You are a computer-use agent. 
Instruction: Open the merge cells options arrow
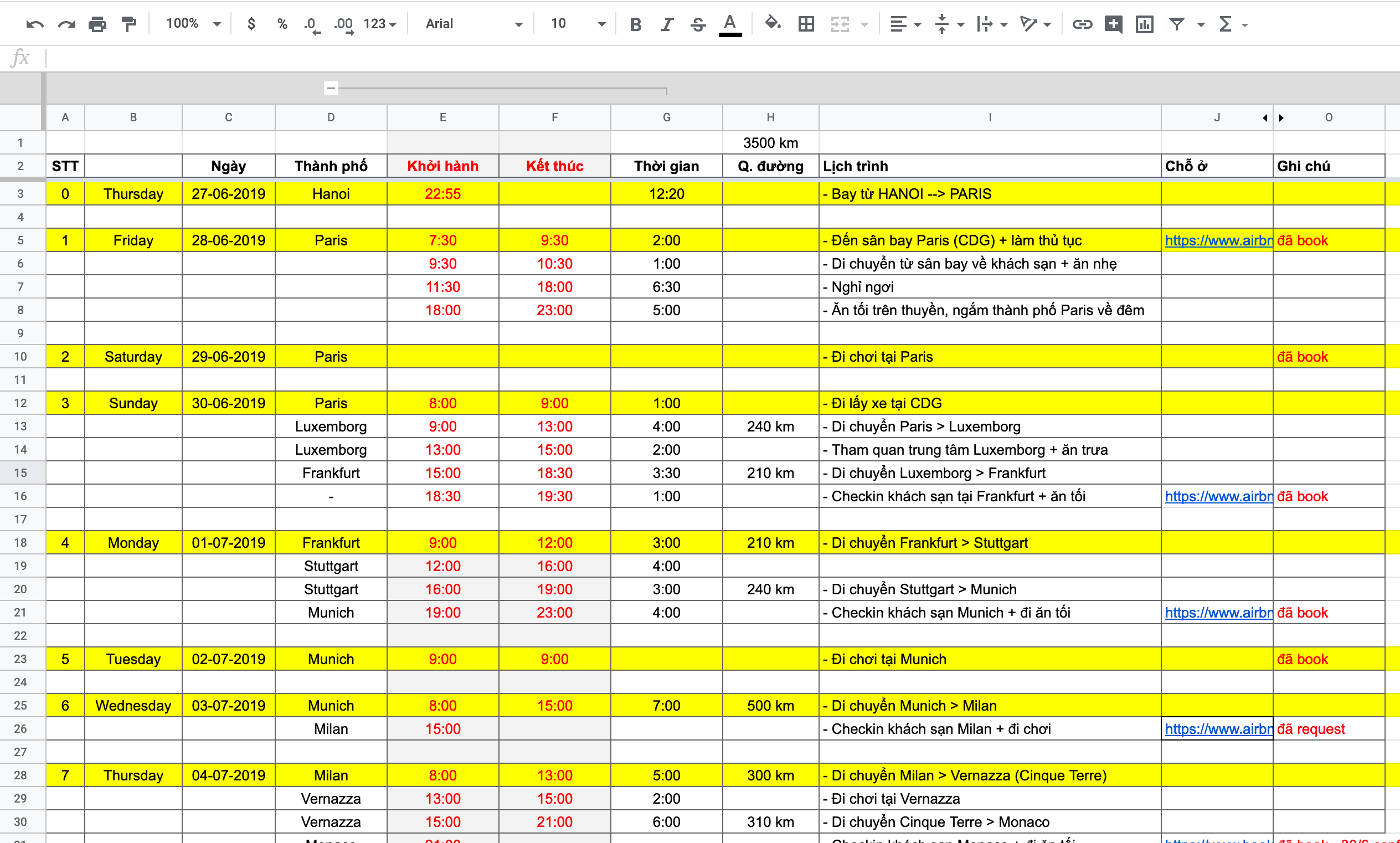864,24
